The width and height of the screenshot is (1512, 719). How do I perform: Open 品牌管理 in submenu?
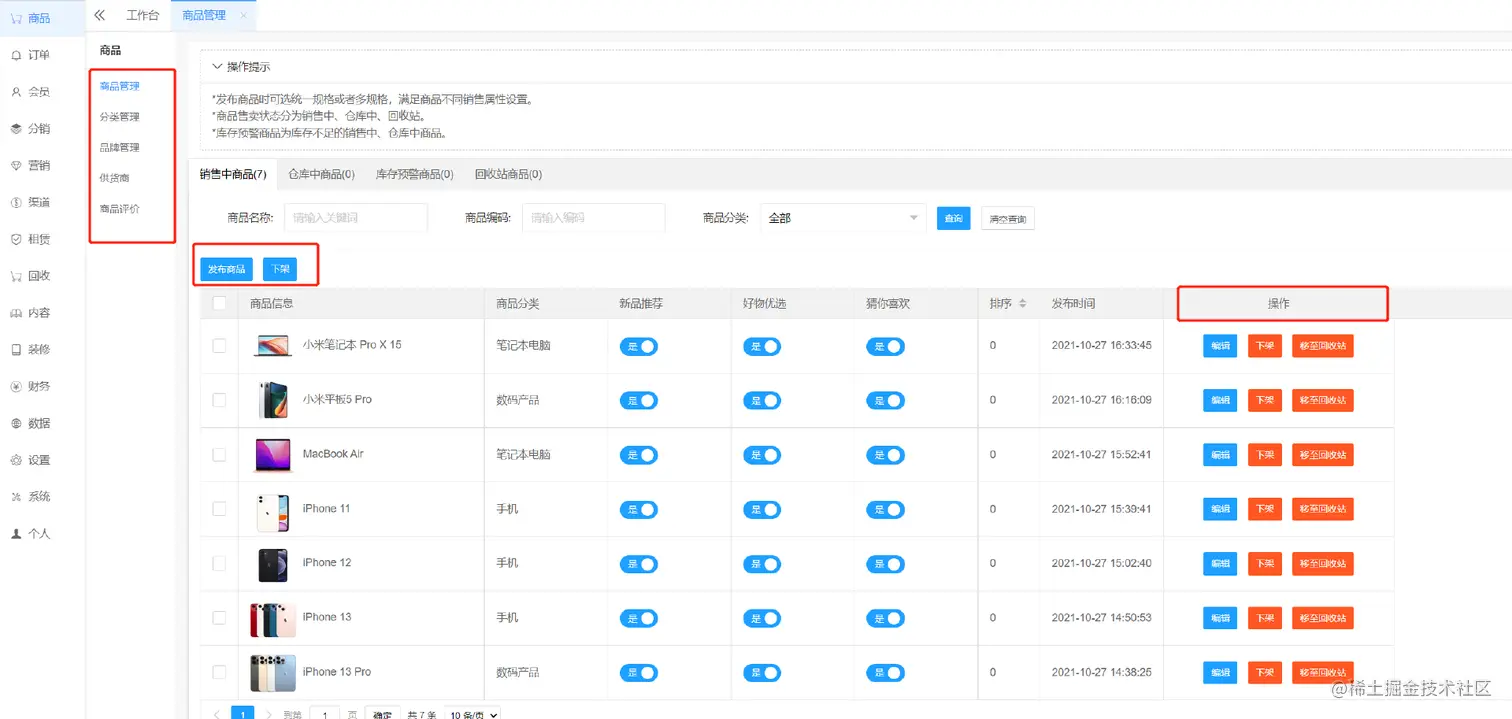(119, 147)
